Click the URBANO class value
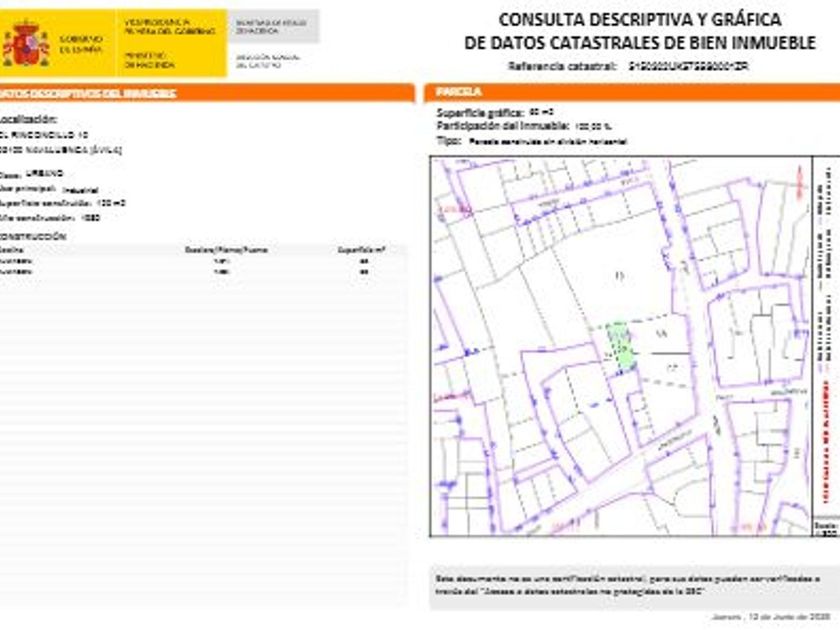The width and height of the screenshot is (840, 630). pos(44,174)
